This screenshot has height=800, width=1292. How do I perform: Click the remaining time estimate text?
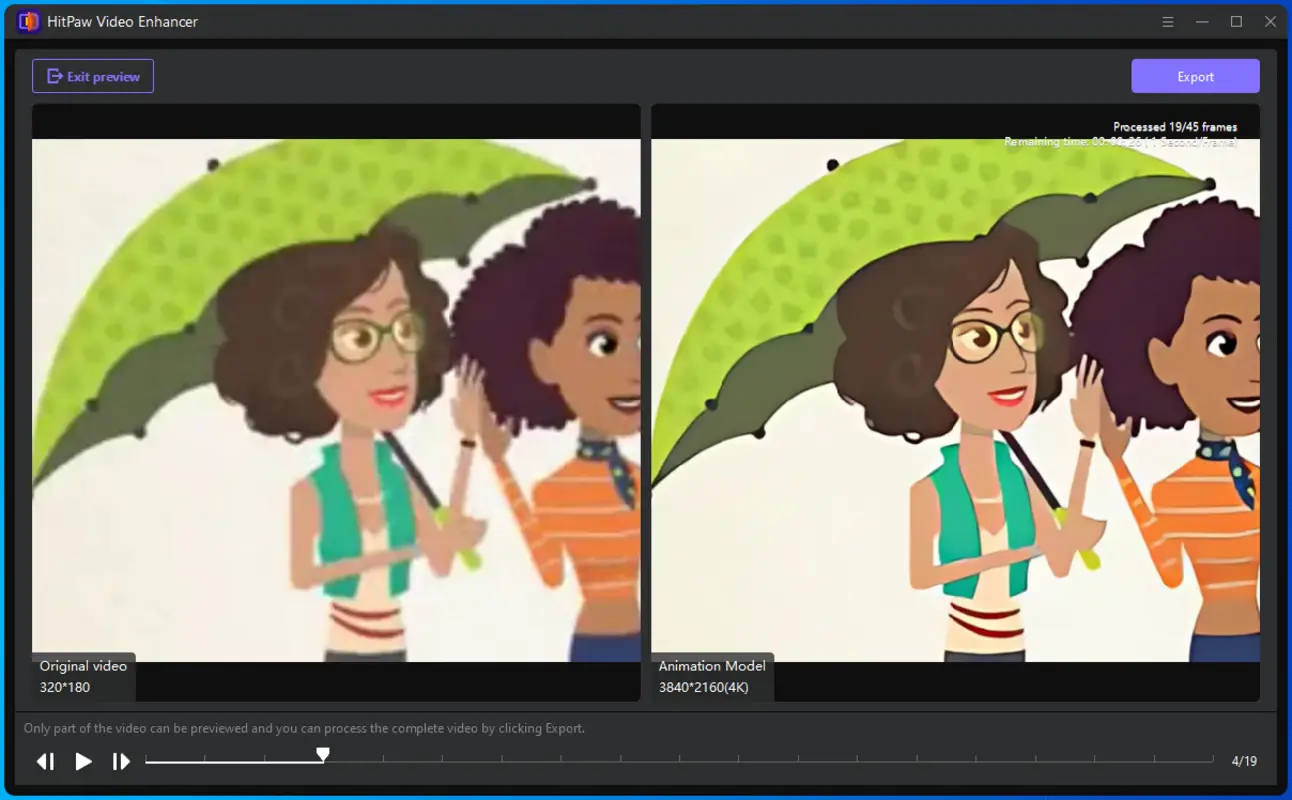click(1120, 141)
